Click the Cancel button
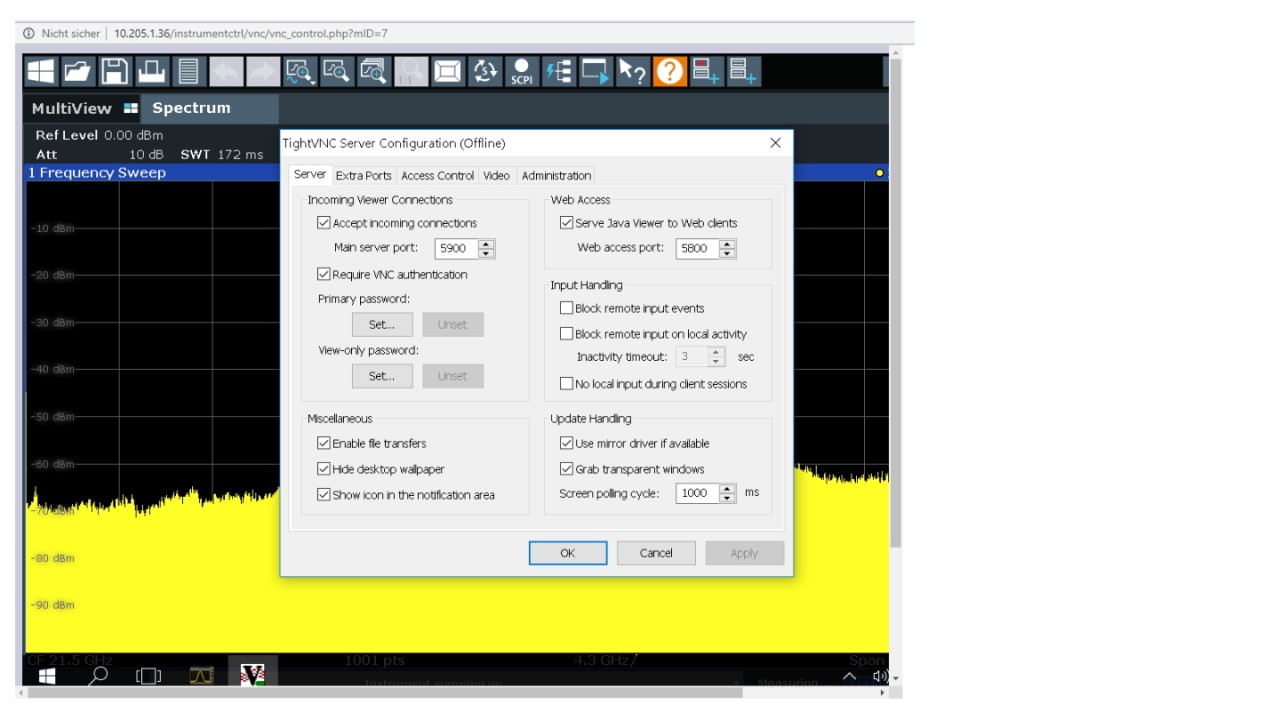 click(x=656, y=553)
